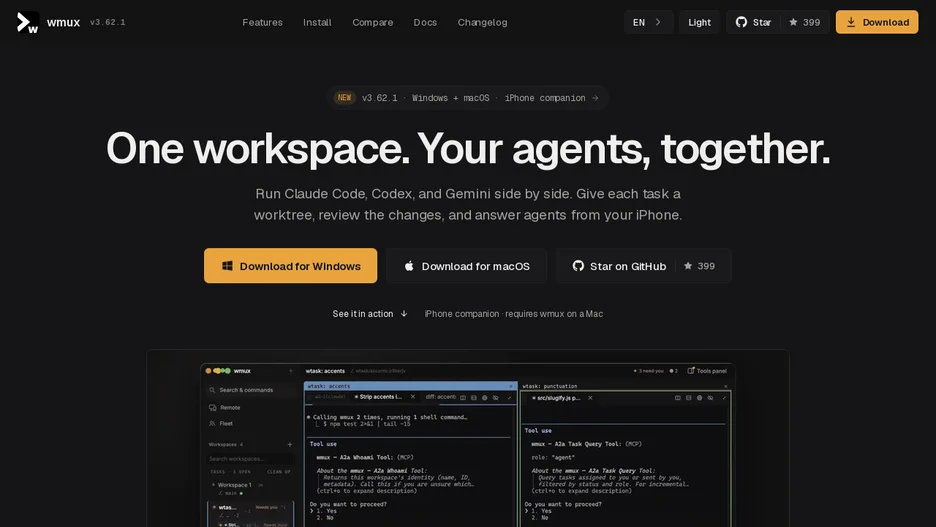This screenshot has width=936, height=527.
Task: Click Download for macOS button
Action: pos(466,266)
